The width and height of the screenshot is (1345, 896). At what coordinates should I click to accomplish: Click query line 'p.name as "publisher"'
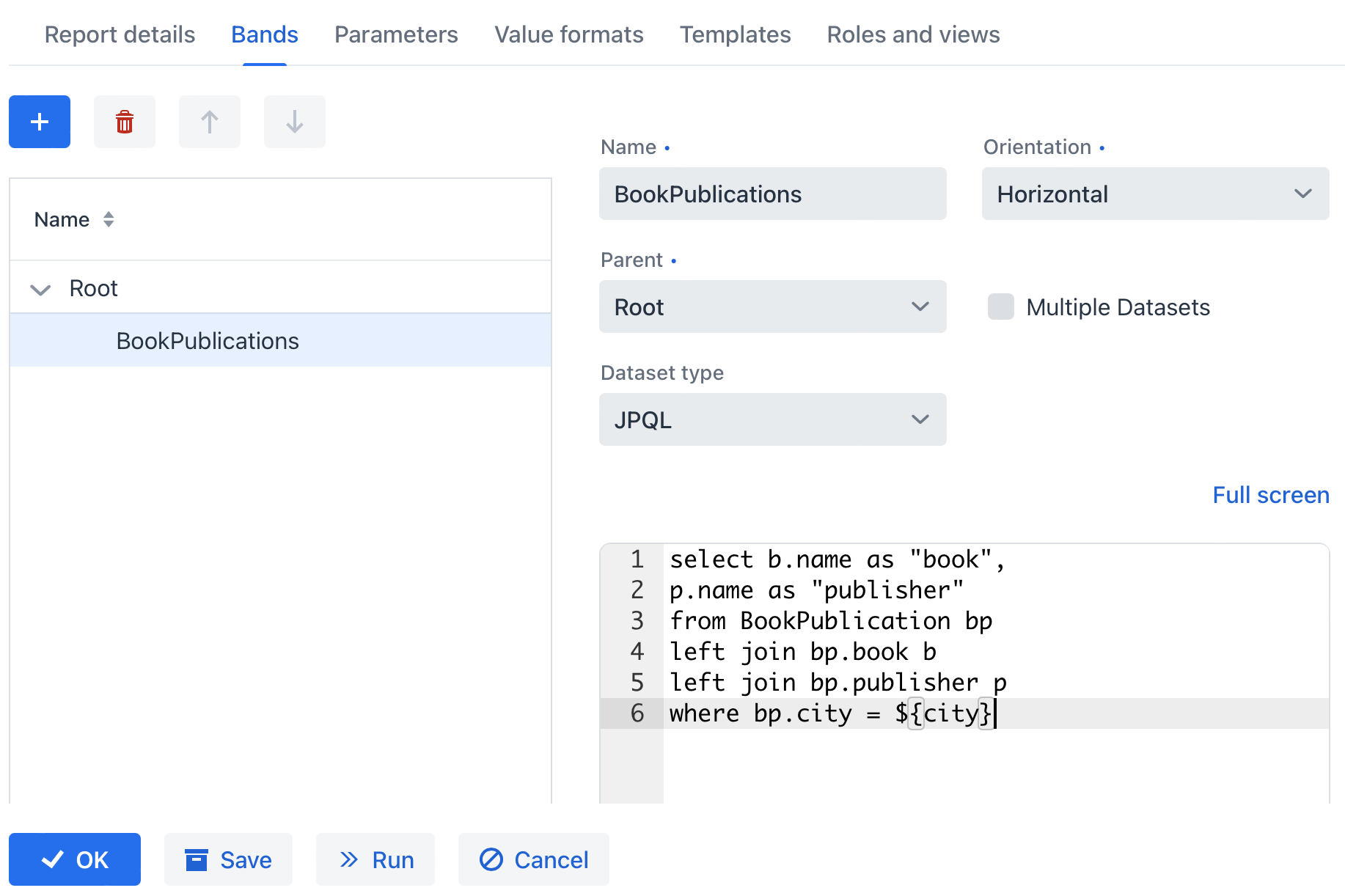click(816, 590)
